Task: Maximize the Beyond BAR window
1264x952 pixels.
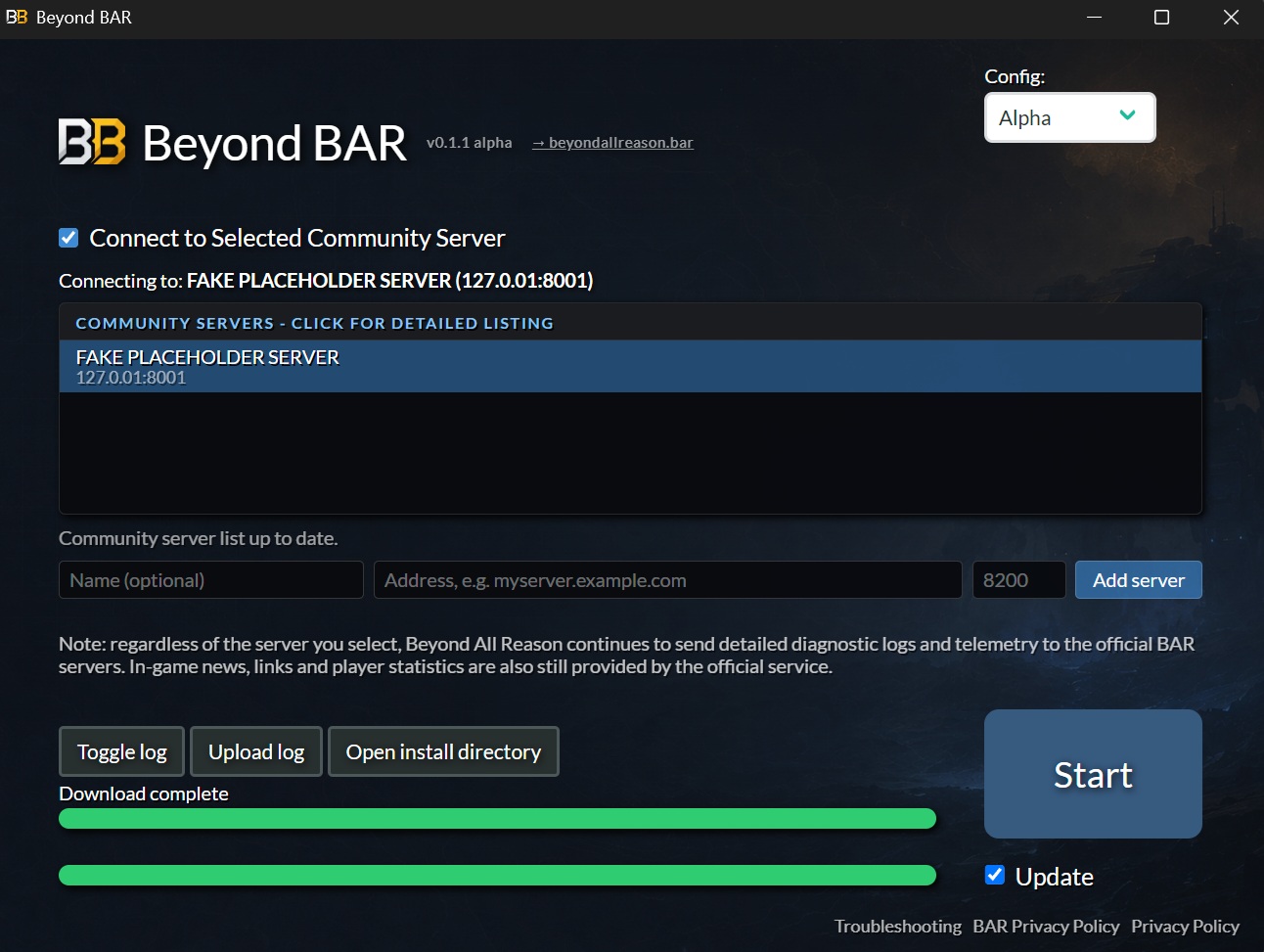Action: point(1161,18)
